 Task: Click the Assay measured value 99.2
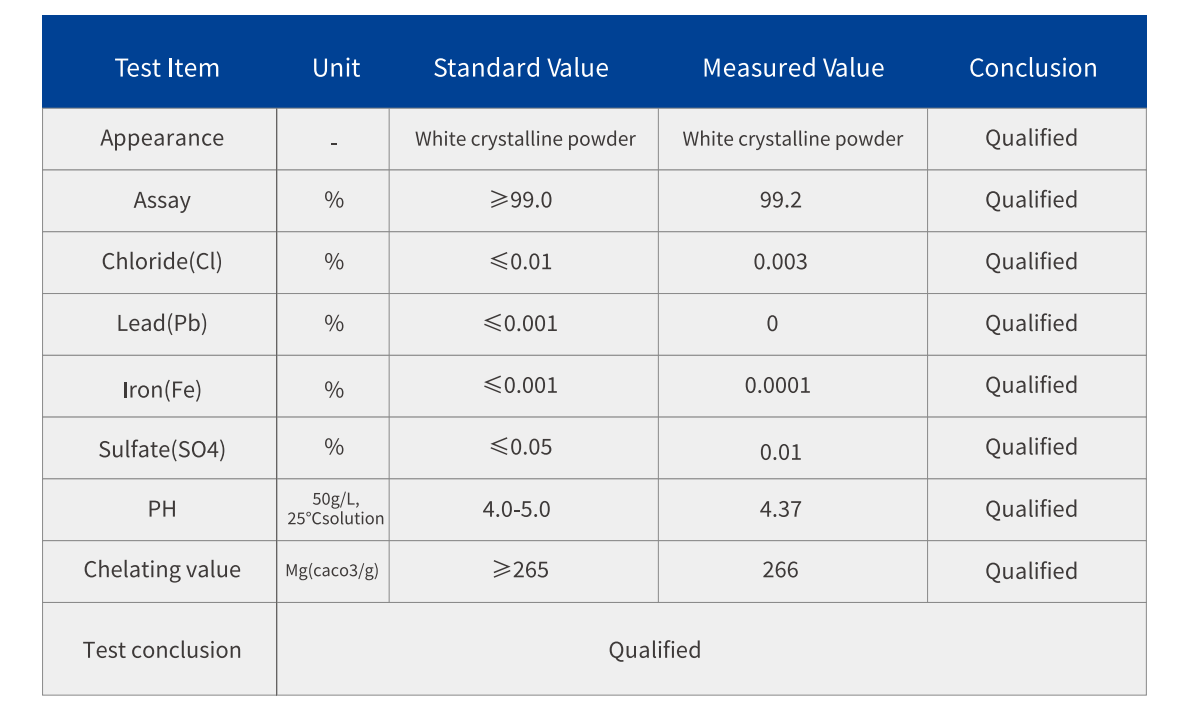point(780,200)
